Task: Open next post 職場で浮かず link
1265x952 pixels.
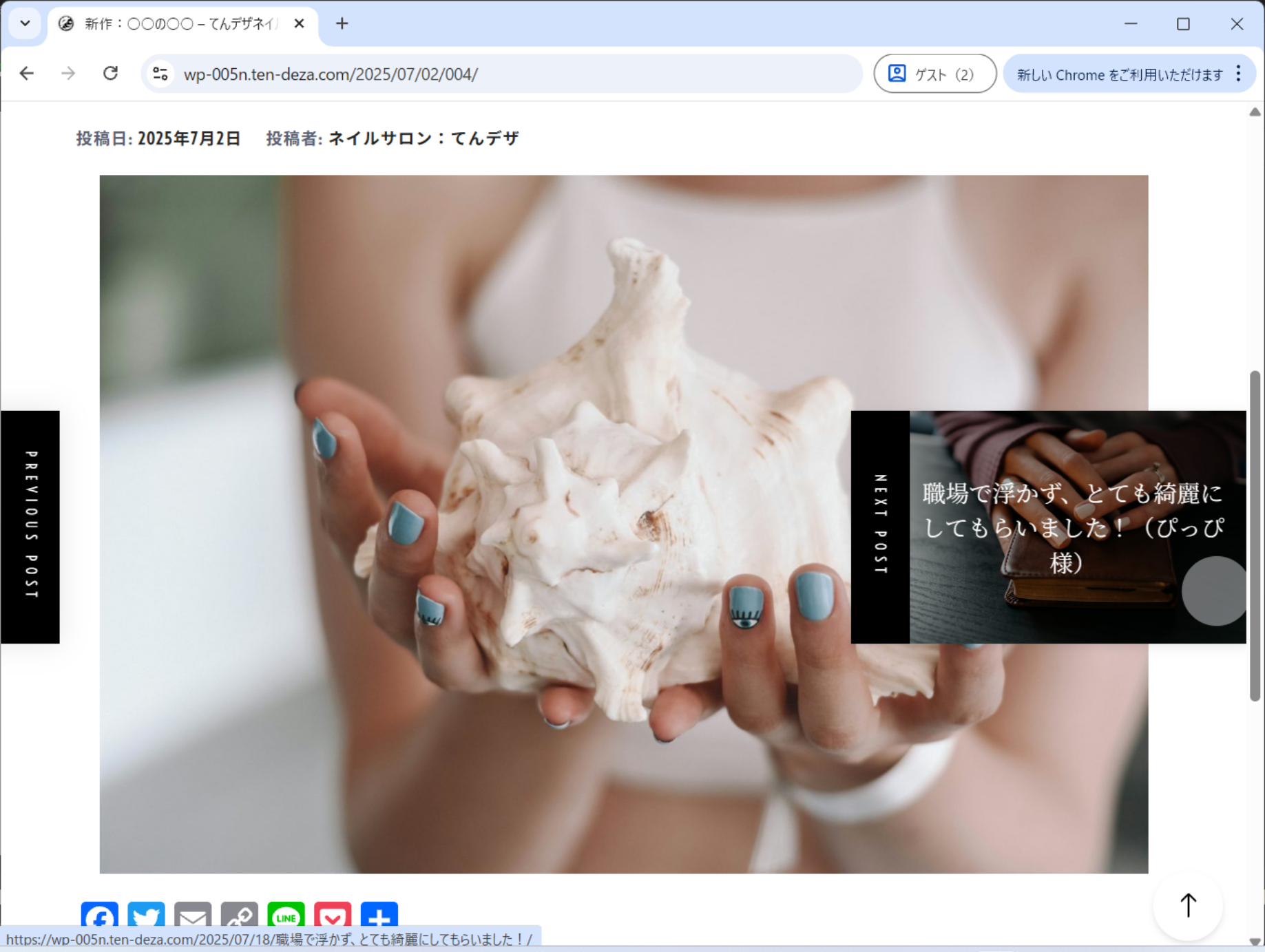Action: pos(1071,527)
